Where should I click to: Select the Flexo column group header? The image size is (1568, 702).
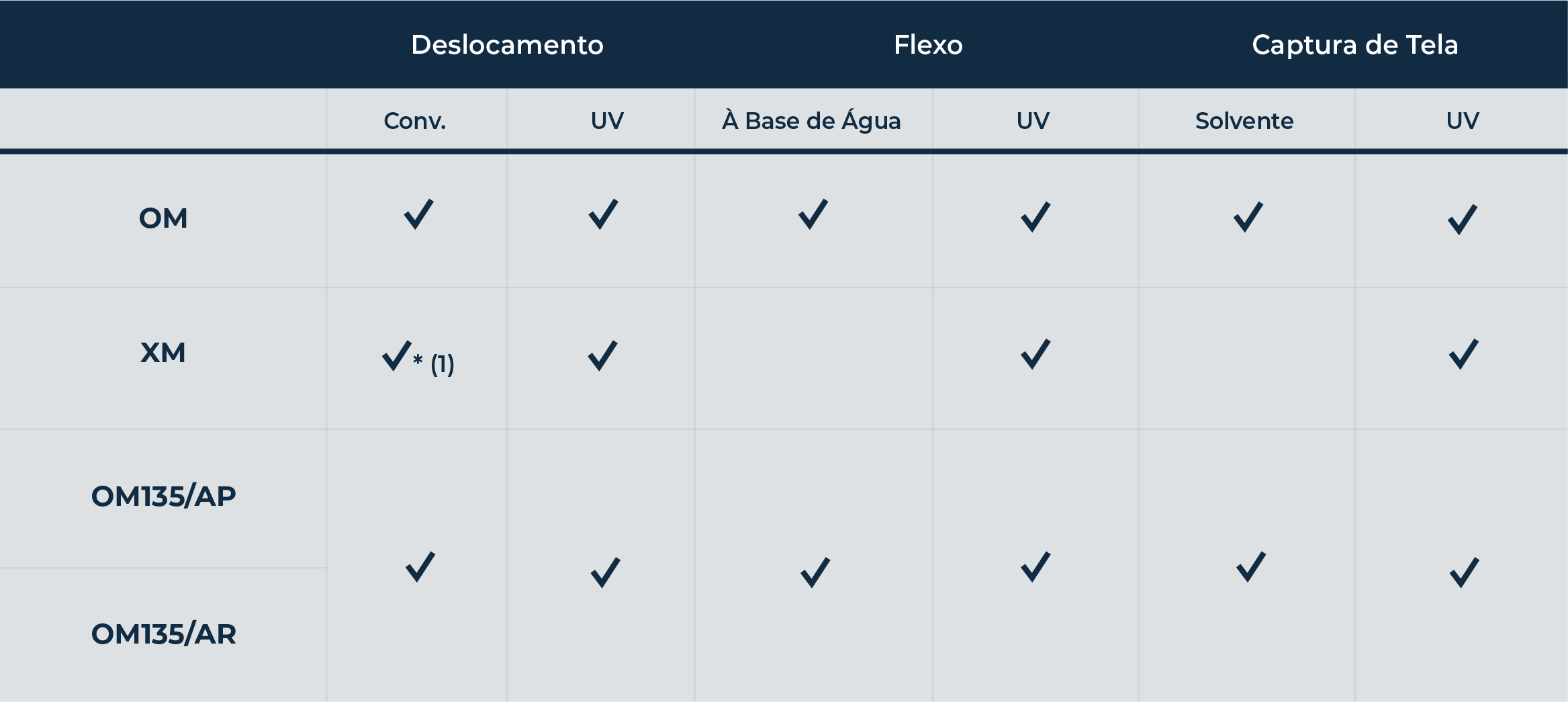[928, 45]
